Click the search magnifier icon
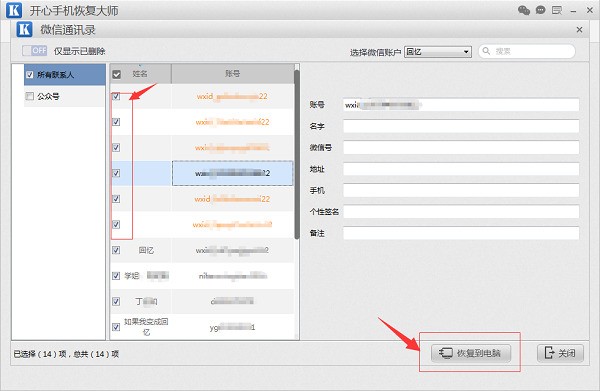This screenshot has height=391, width=600. click(x=486, y=51)
